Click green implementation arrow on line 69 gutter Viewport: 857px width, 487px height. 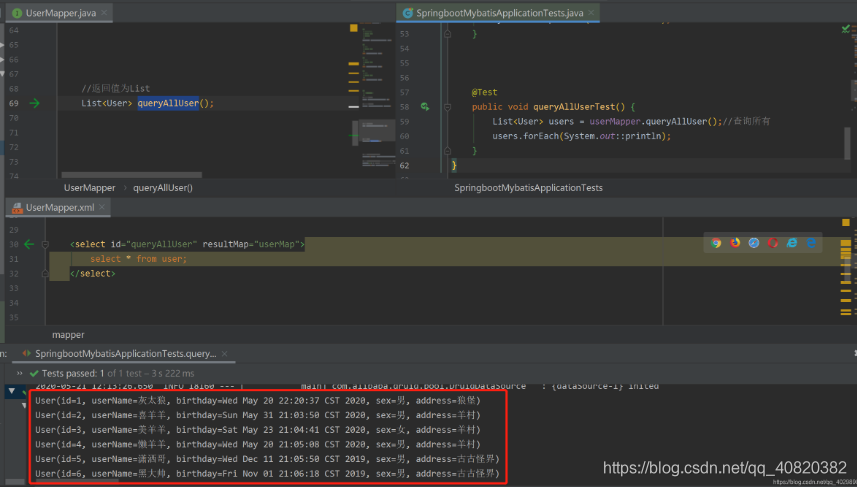click(34, 103)
